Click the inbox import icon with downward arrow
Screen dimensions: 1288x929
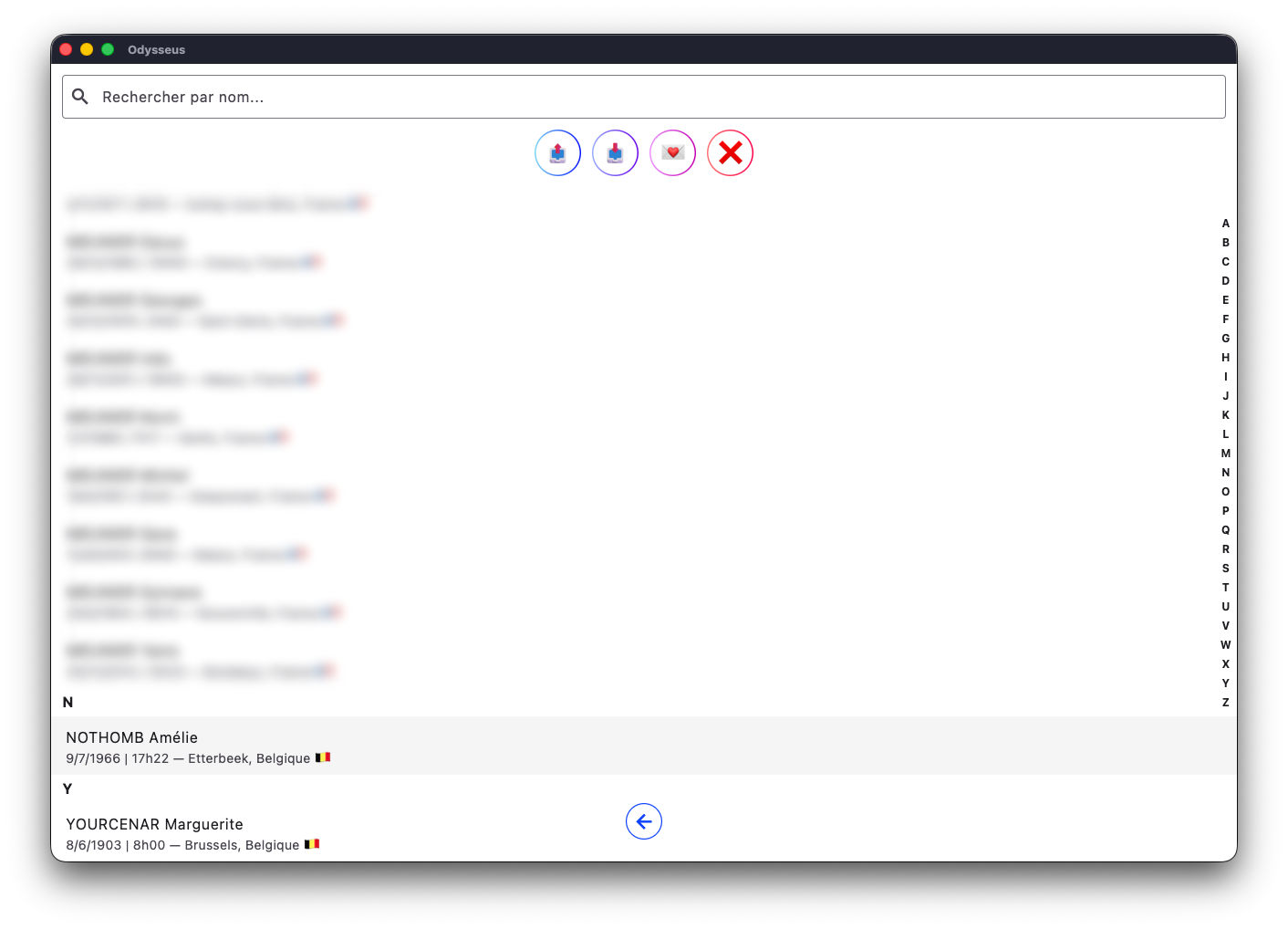pos(615,153)
